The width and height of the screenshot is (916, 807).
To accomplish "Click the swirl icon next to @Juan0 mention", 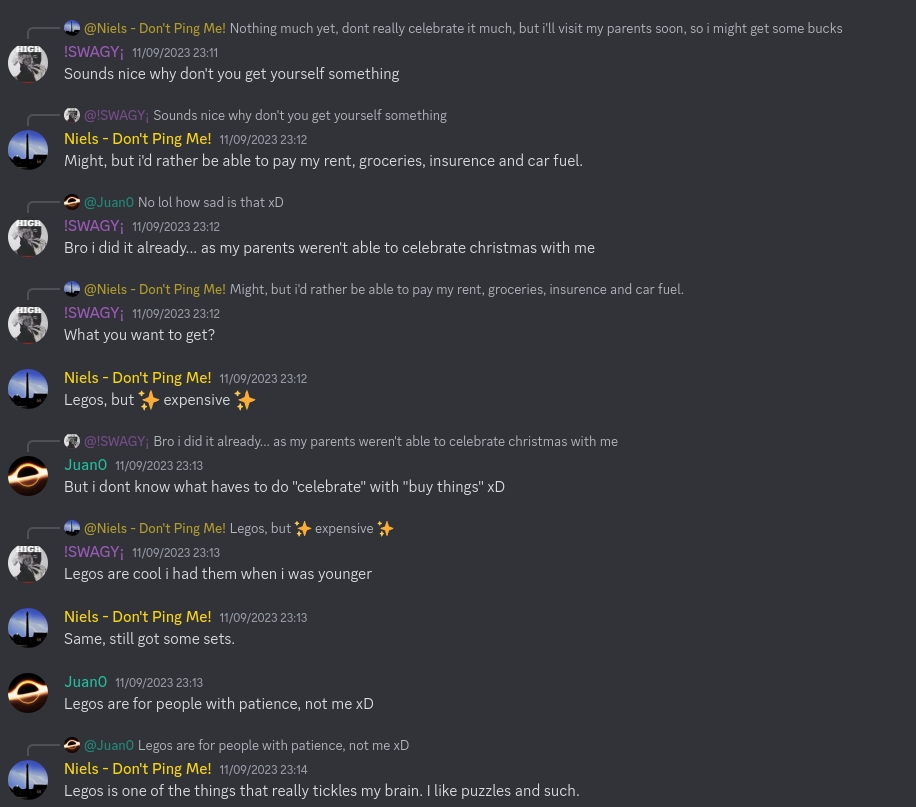I will 72,202.
